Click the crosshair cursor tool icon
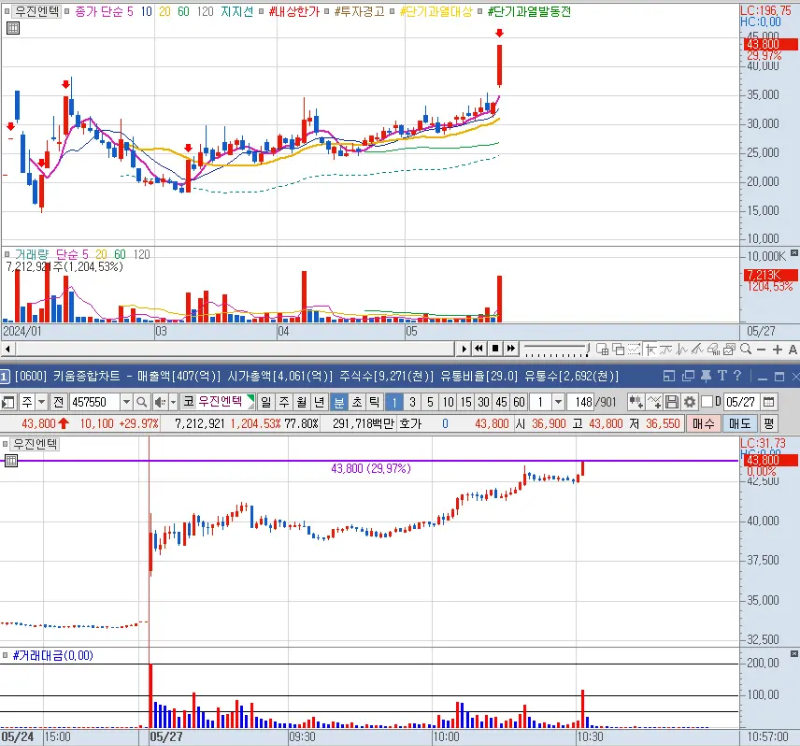The height and width of the screenshot is (746, 800). [650, 349]
